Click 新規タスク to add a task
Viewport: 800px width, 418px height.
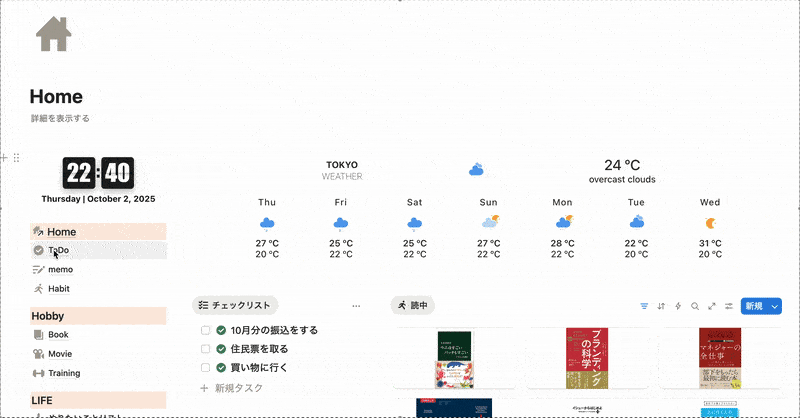238,387
